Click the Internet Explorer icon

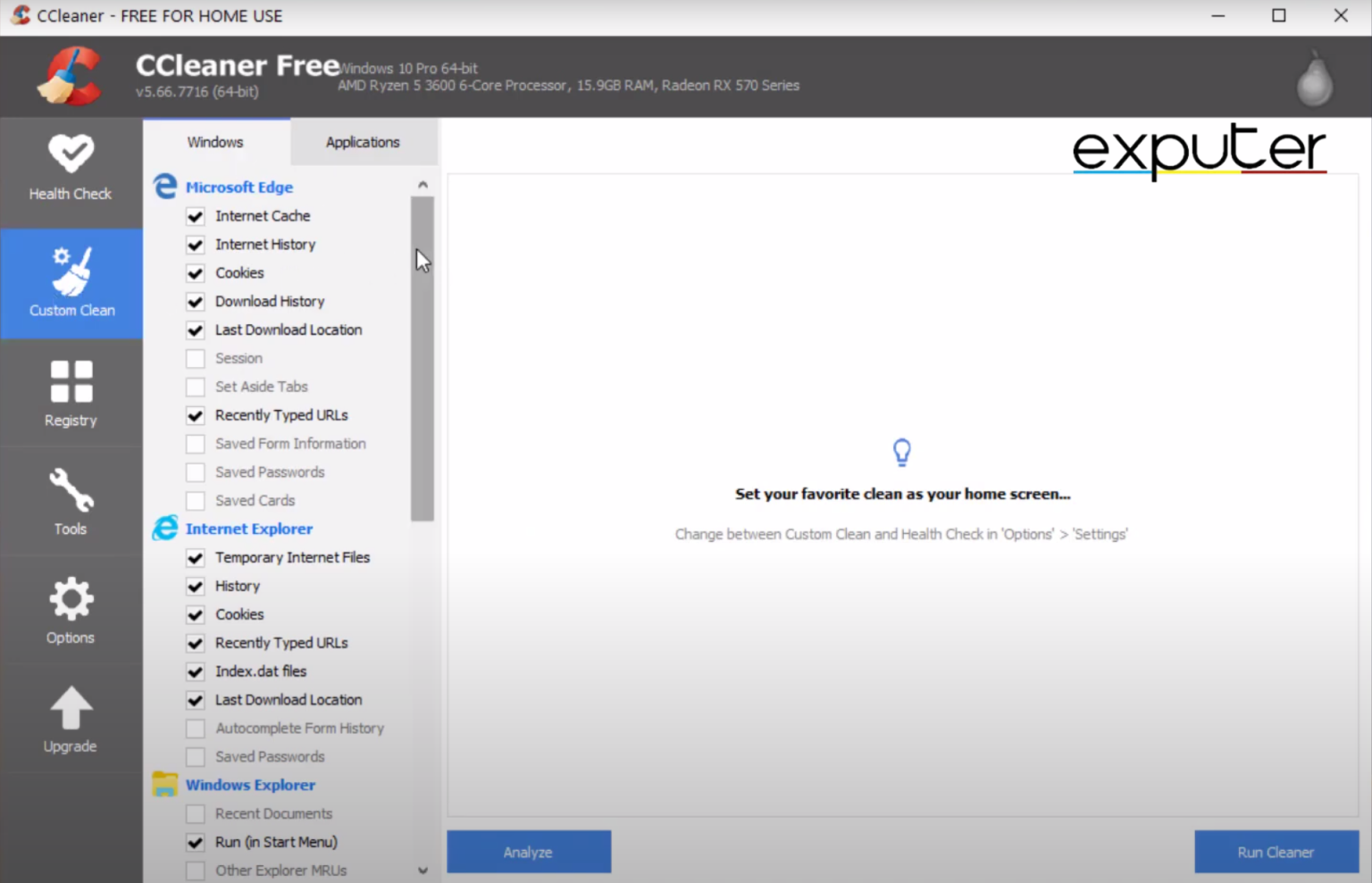(164, 528)
